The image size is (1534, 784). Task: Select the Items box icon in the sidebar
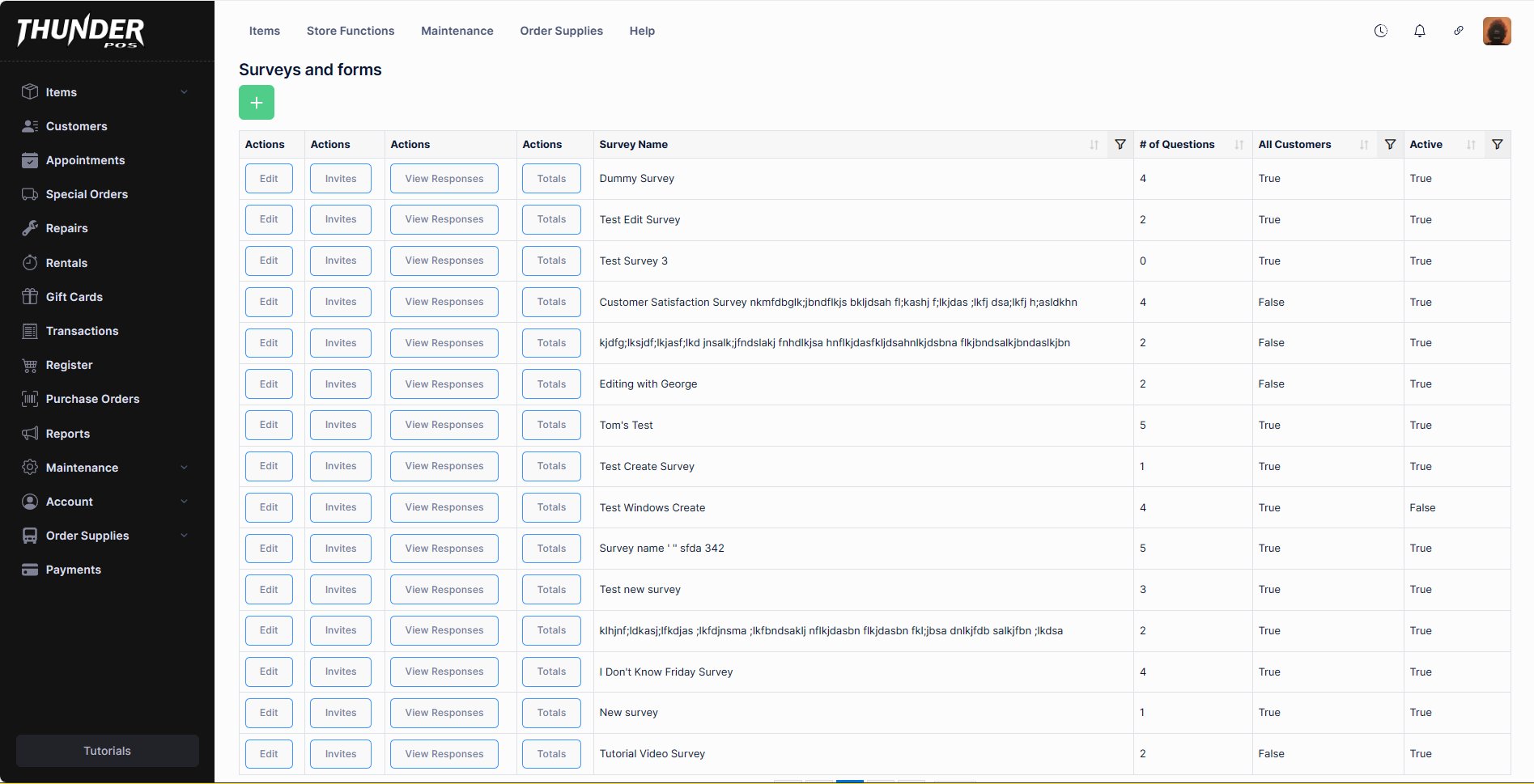(29, 91)
